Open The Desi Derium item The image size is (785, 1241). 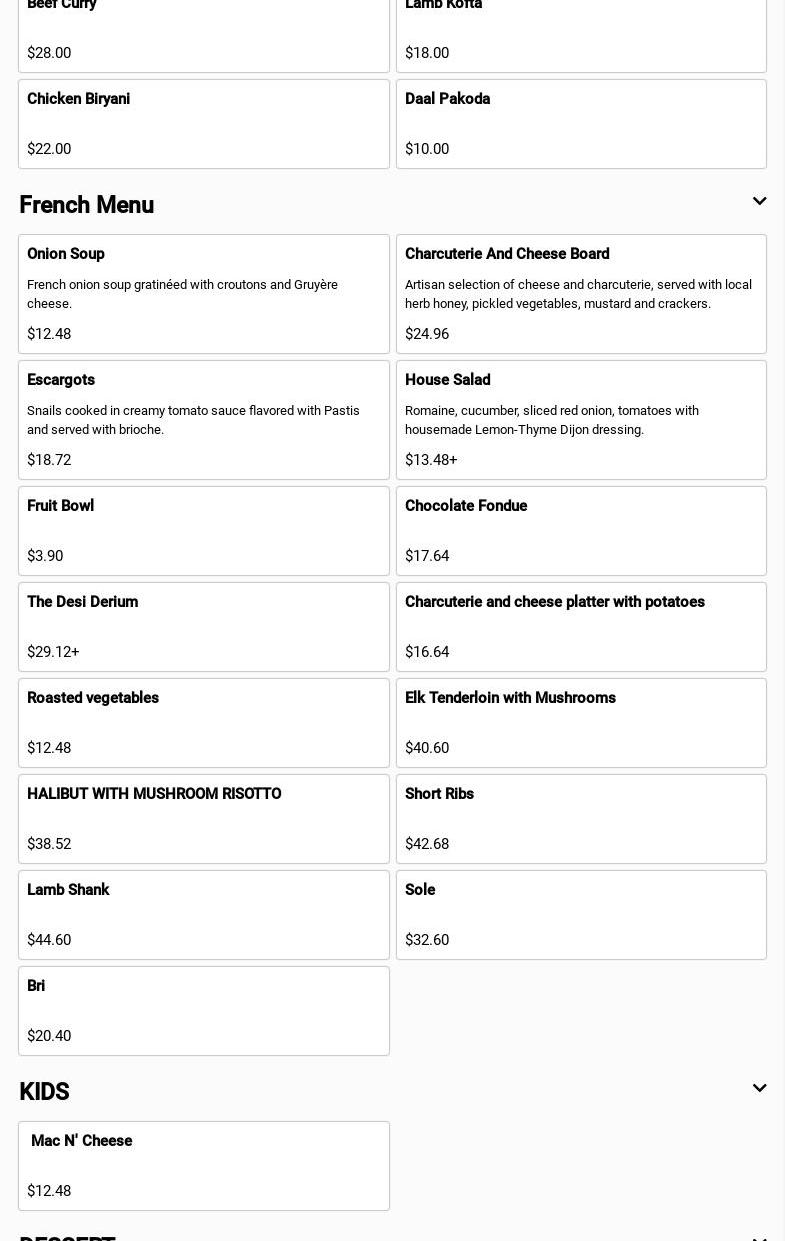point(203,627)
